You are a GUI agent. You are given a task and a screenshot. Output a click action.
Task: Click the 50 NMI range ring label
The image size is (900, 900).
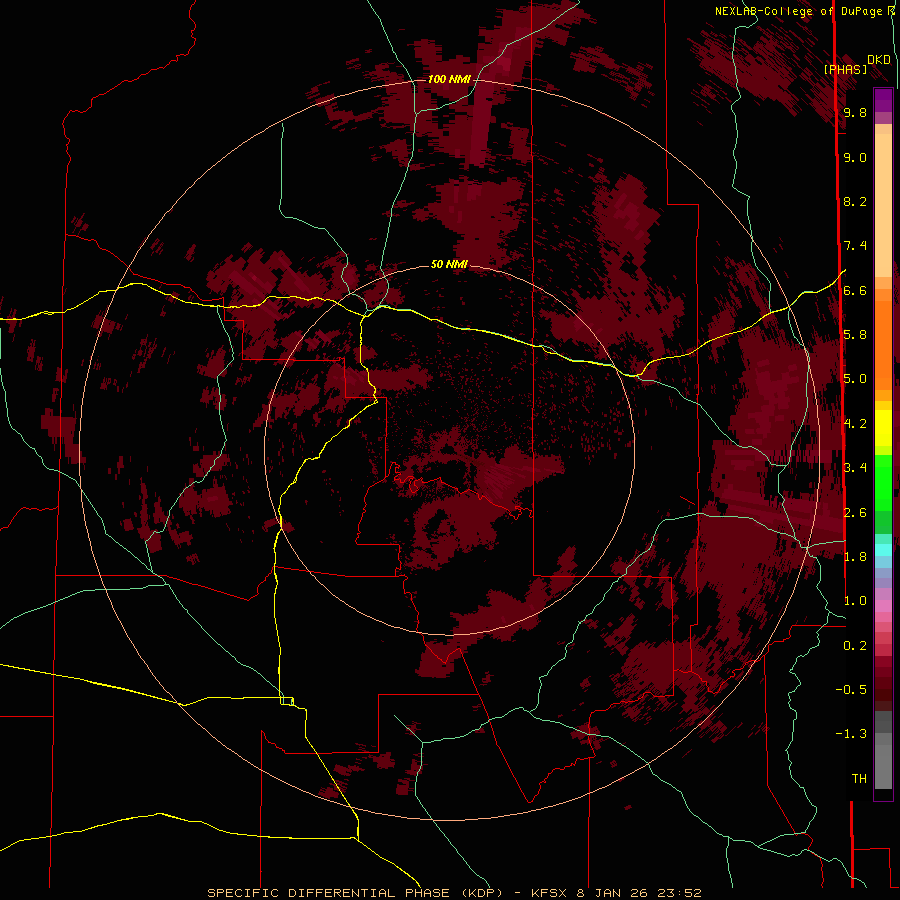point(449,264)
